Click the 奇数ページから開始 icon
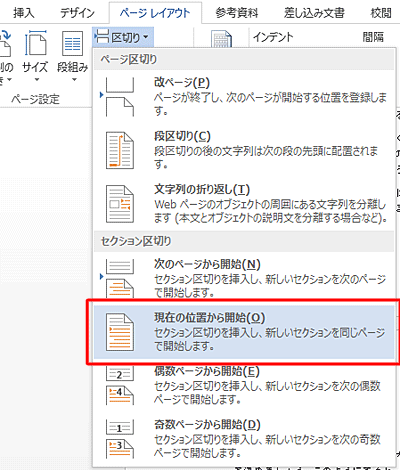The image size is (400, 470). pyautogui.click(x=120, y=439)
